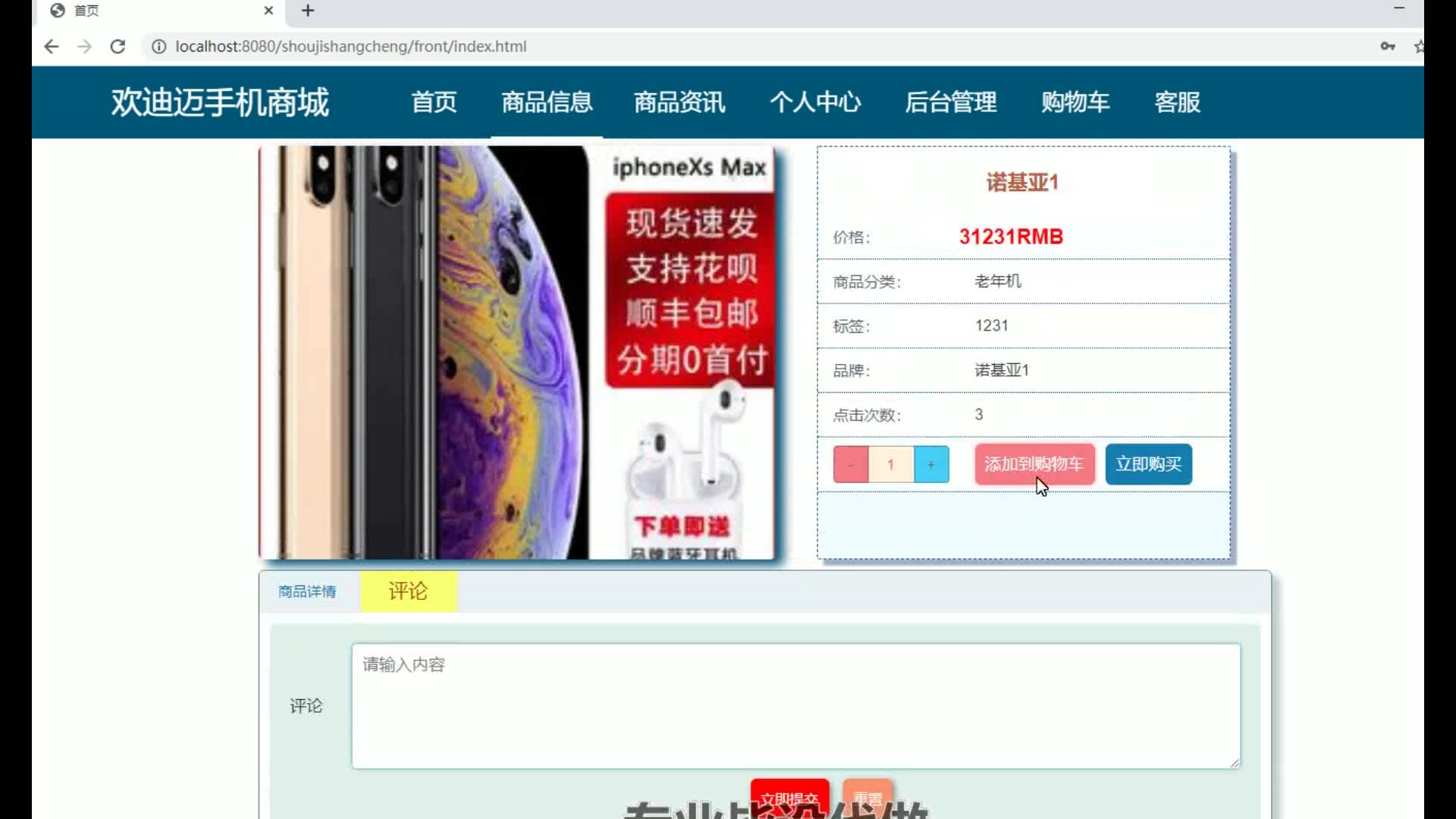Viewport: 1456px width, 819px height.
Task: Open 购物车 from the top navigation
Action: (x=1075, y=102)
